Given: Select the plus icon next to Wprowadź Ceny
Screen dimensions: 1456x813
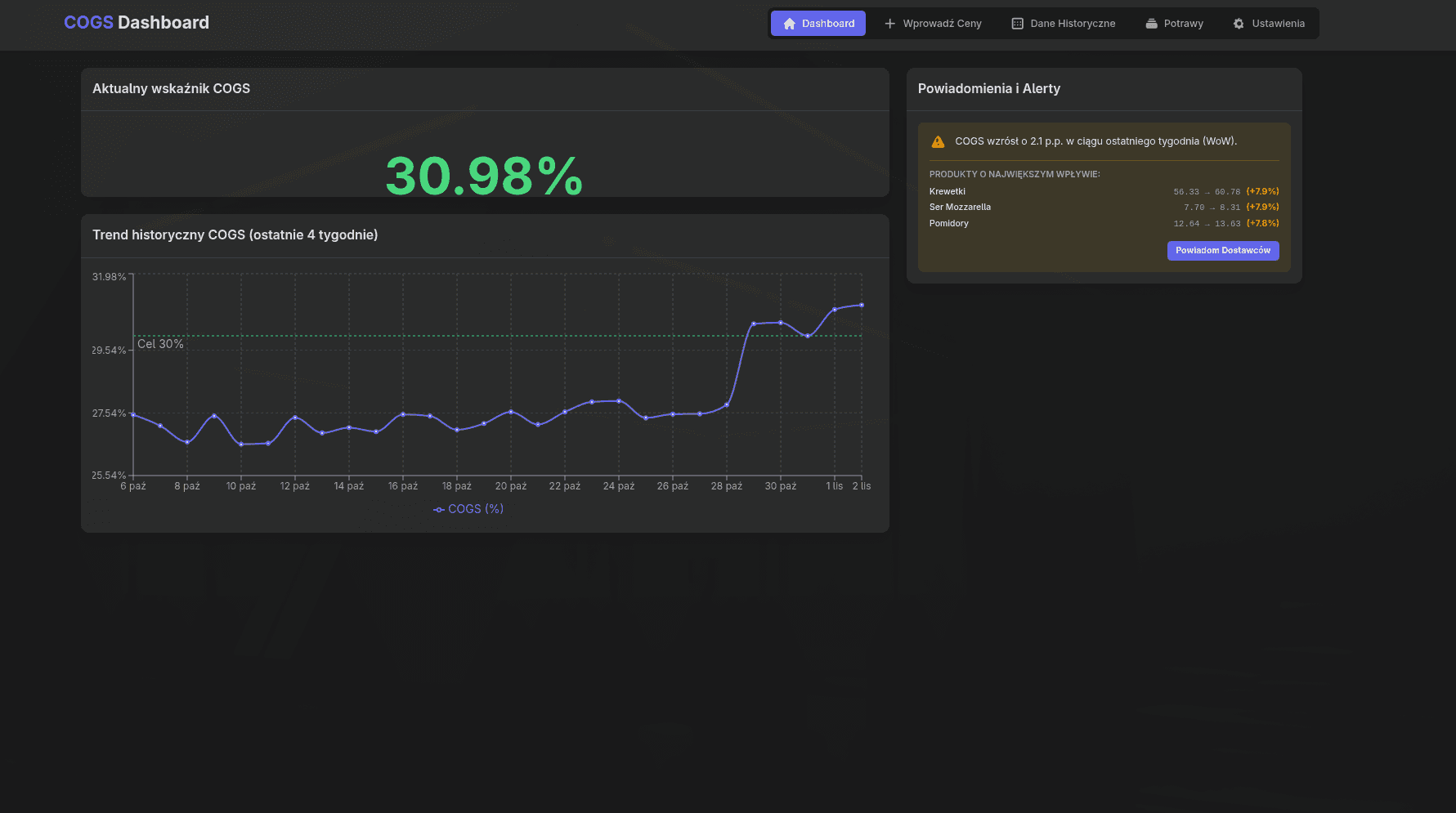Looking at the screenshot, I should click(x=889, y=24).
